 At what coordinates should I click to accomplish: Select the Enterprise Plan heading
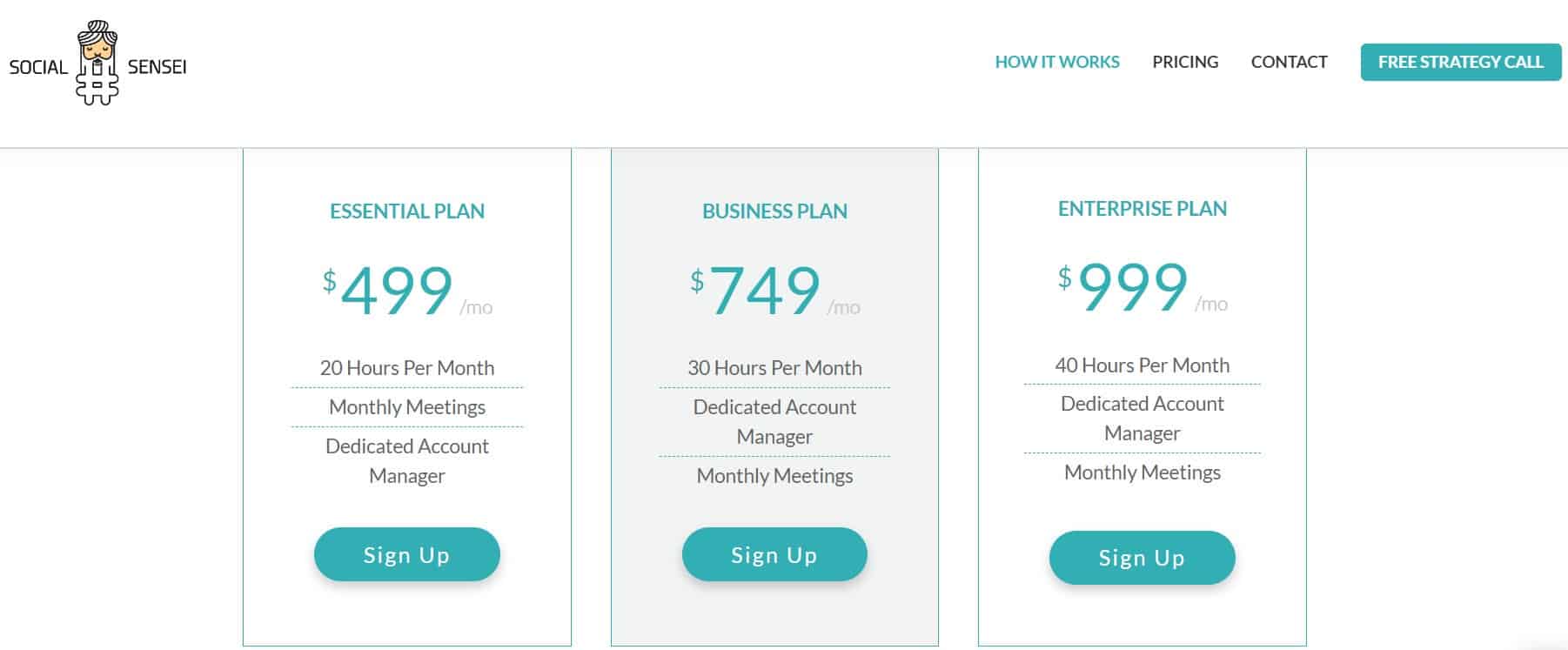coord(1142,208)
